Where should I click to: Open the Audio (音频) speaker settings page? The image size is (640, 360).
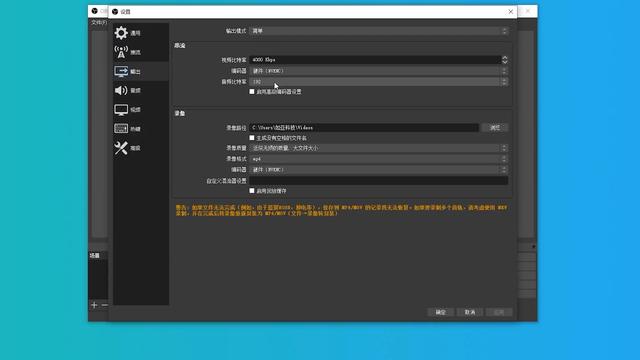[x=140, y=90]
